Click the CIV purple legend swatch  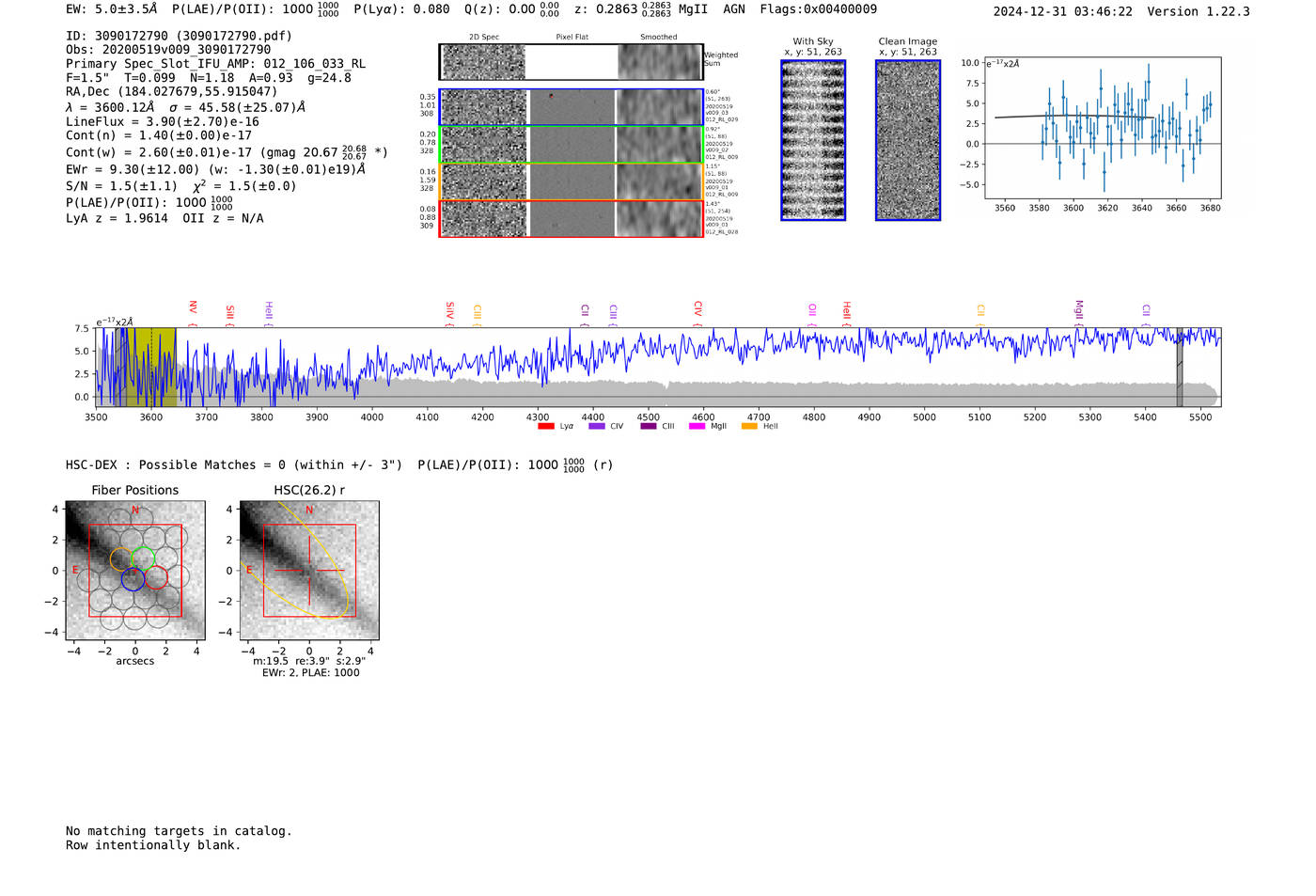[596, 426]
